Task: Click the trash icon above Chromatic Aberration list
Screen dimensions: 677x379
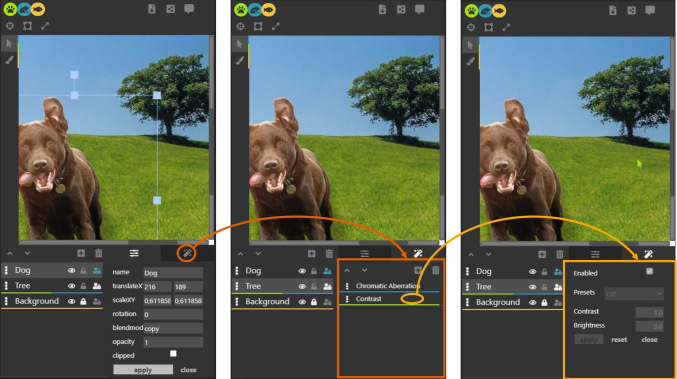Action: point(436,270)
